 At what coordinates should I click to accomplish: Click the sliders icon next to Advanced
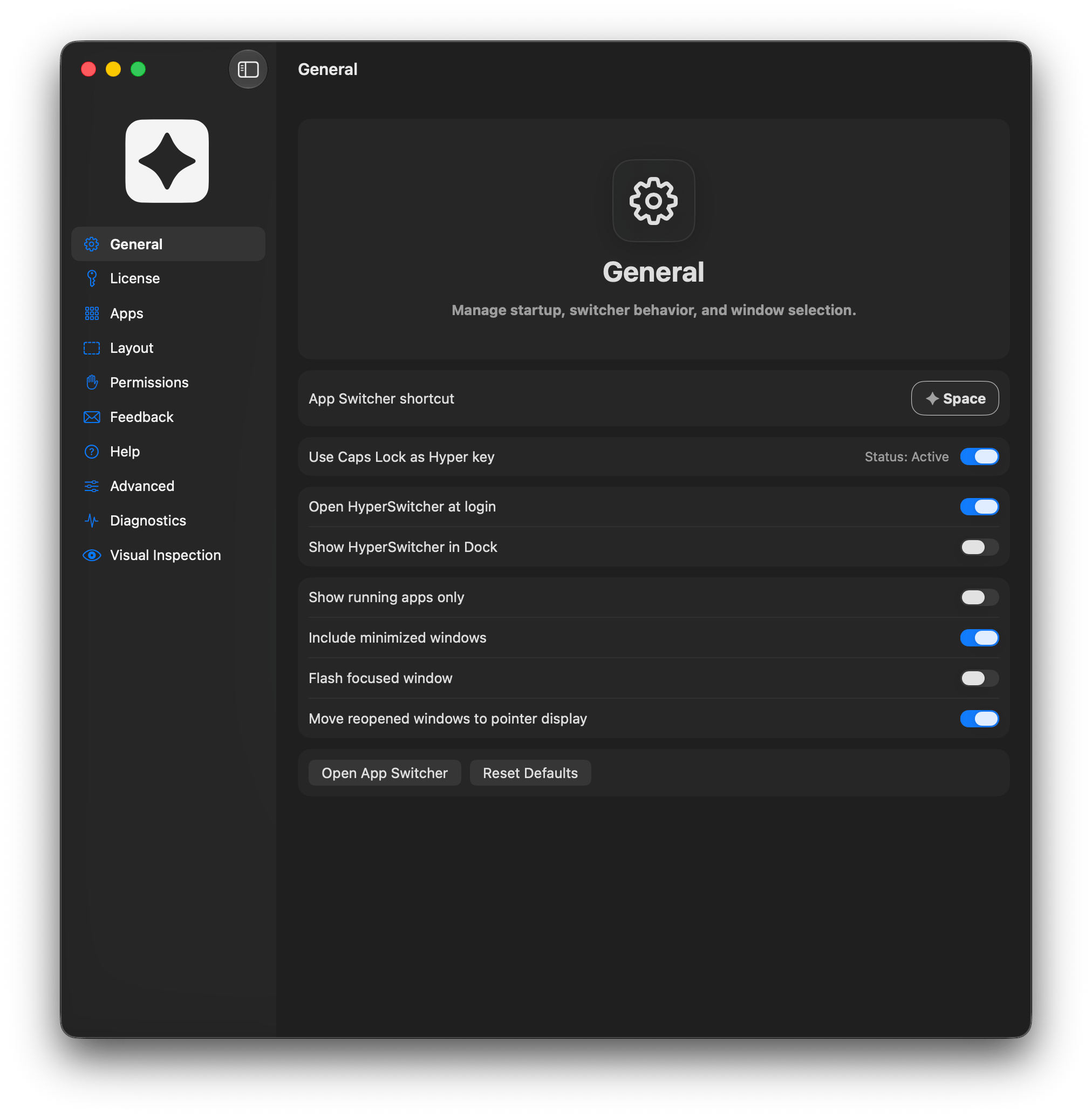(x=92, y=487)
